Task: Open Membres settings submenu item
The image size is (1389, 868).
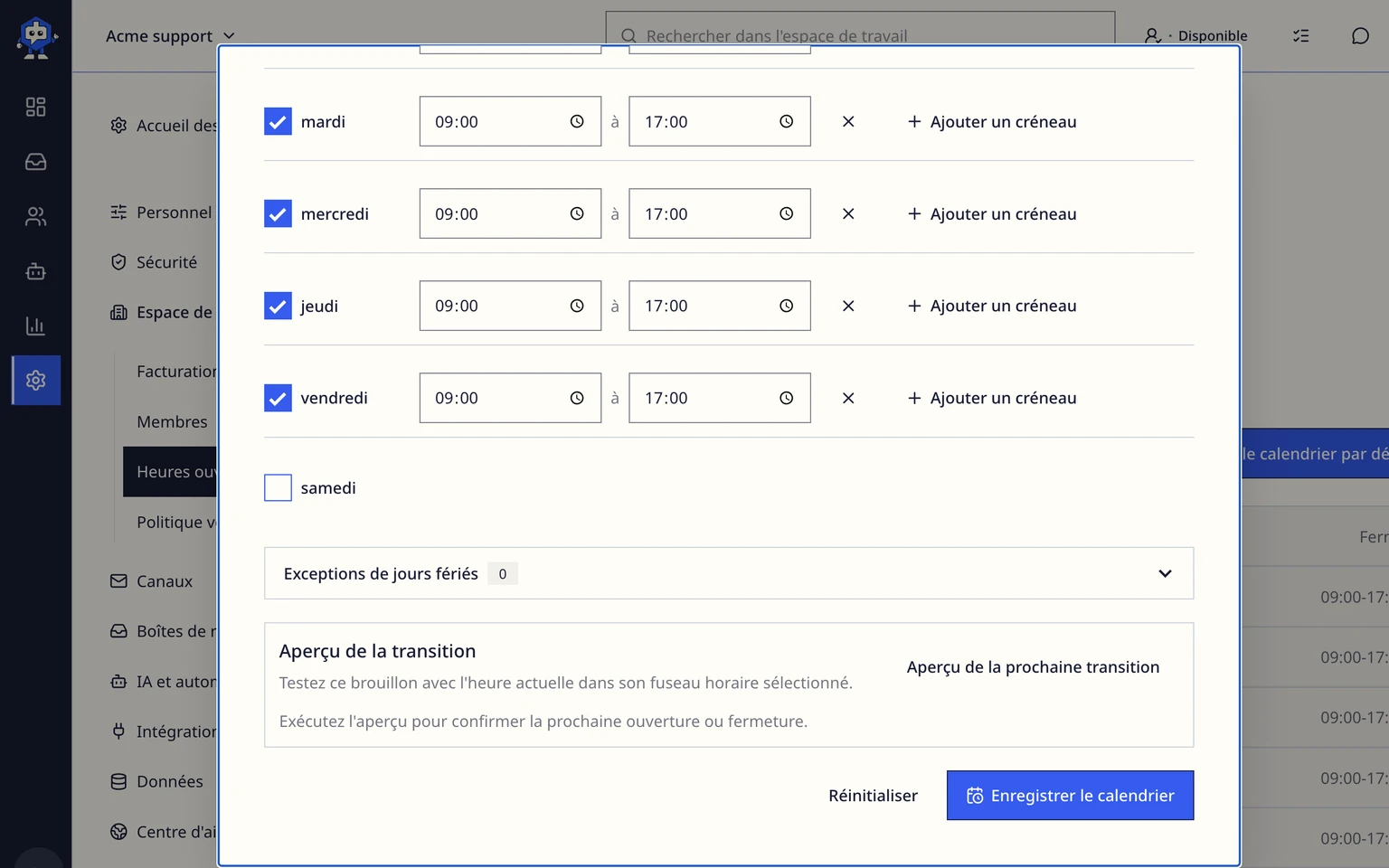Action: [x=172, y=421]
